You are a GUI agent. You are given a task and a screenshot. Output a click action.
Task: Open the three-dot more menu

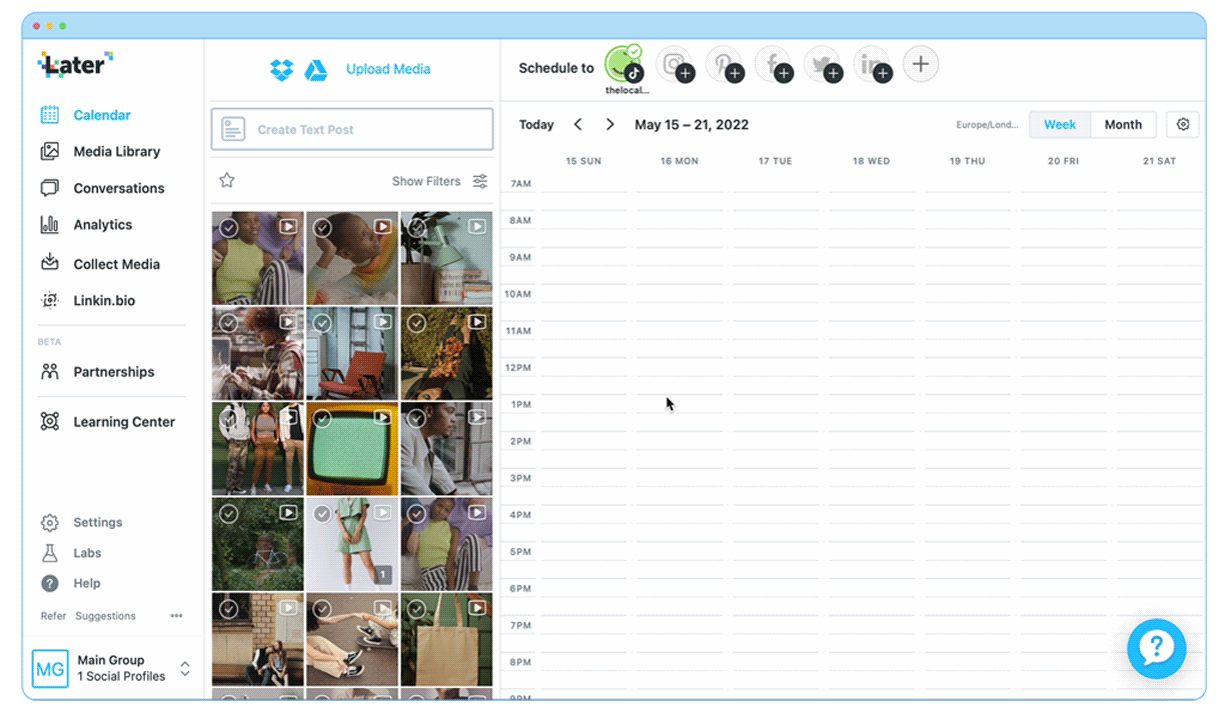pos(176,616)
